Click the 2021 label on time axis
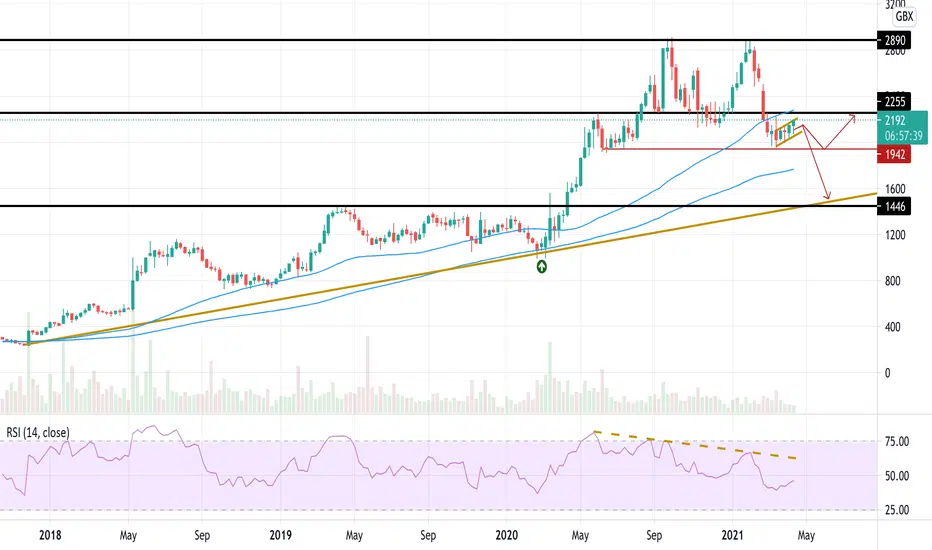 pos(732,535)
